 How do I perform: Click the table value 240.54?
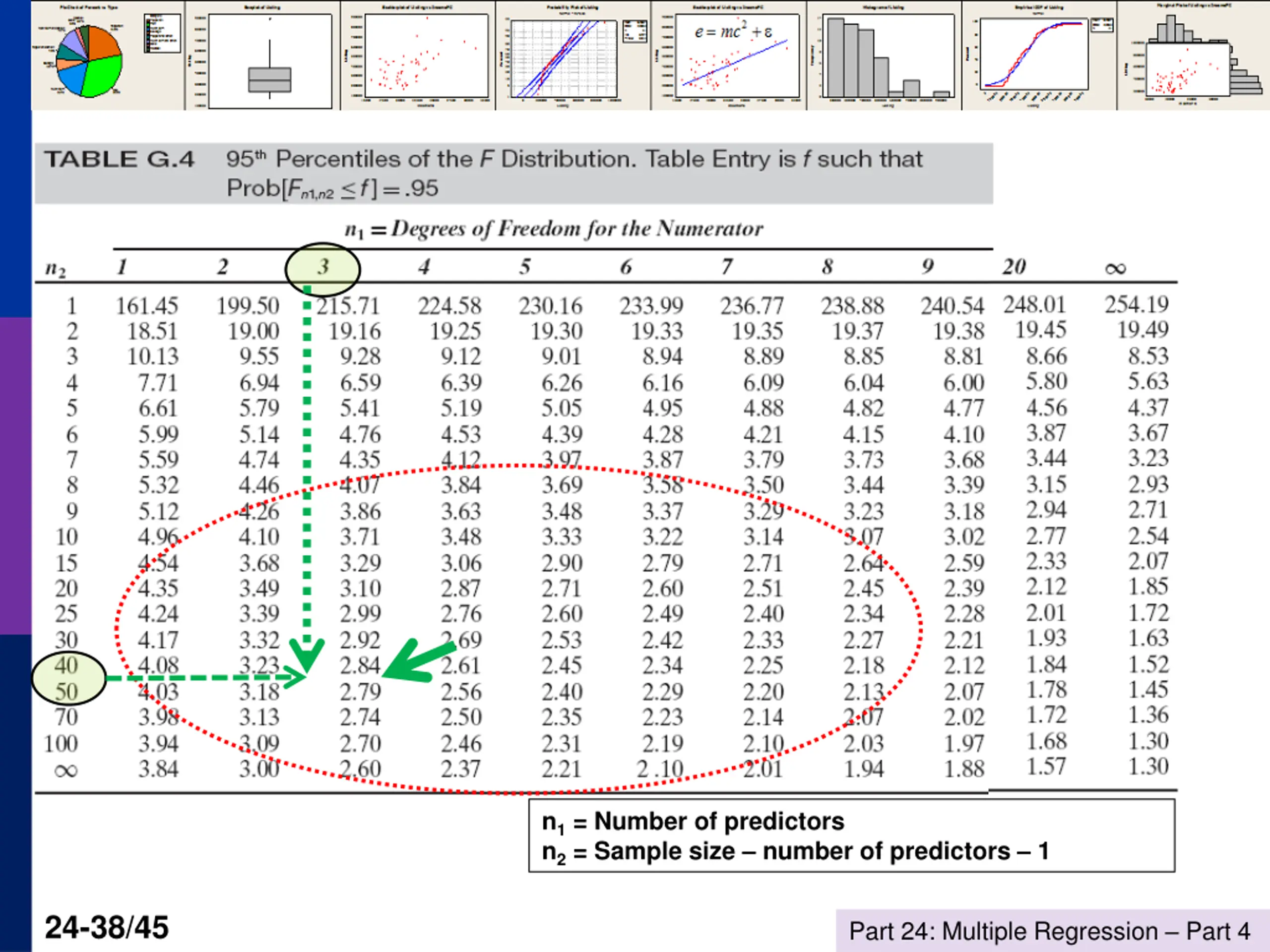tap(952, 306)
